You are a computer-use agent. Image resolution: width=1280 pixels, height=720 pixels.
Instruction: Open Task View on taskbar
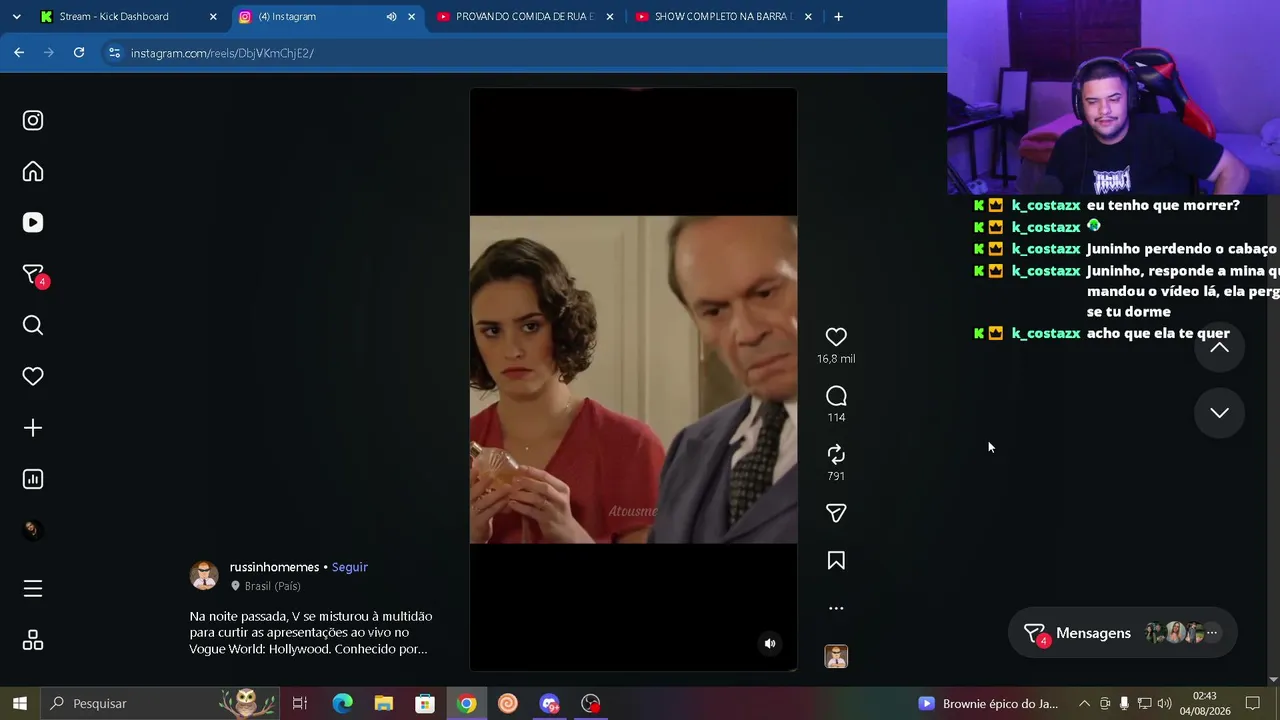click(x=299, y=703)
